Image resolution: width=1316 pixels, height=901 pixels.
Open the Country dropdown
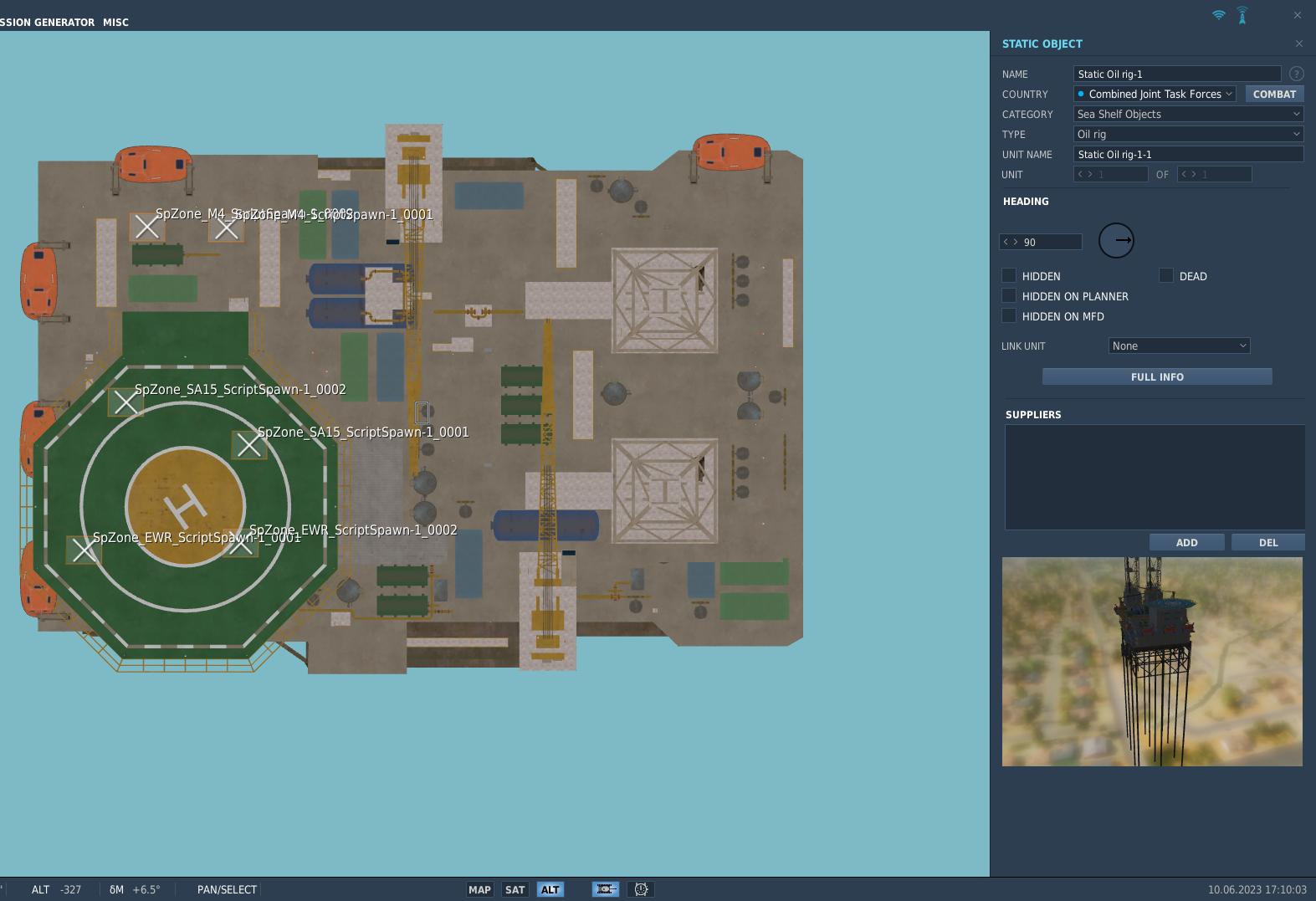click(x=1155, y=95)
